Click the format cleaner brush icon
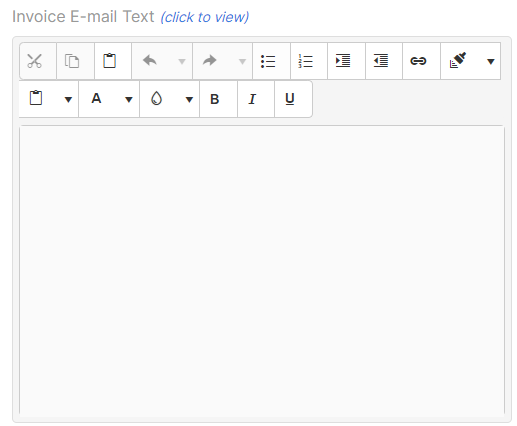This screenshot has width=517, height=426. (x=458, y=61)
